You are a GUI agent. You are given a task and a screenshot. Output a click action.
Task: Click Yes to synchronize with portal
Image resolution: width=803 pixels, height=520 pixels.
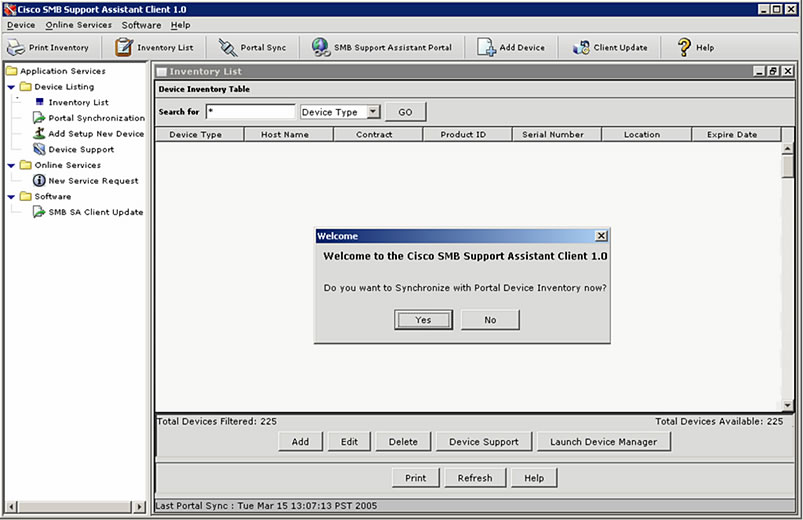423,320
